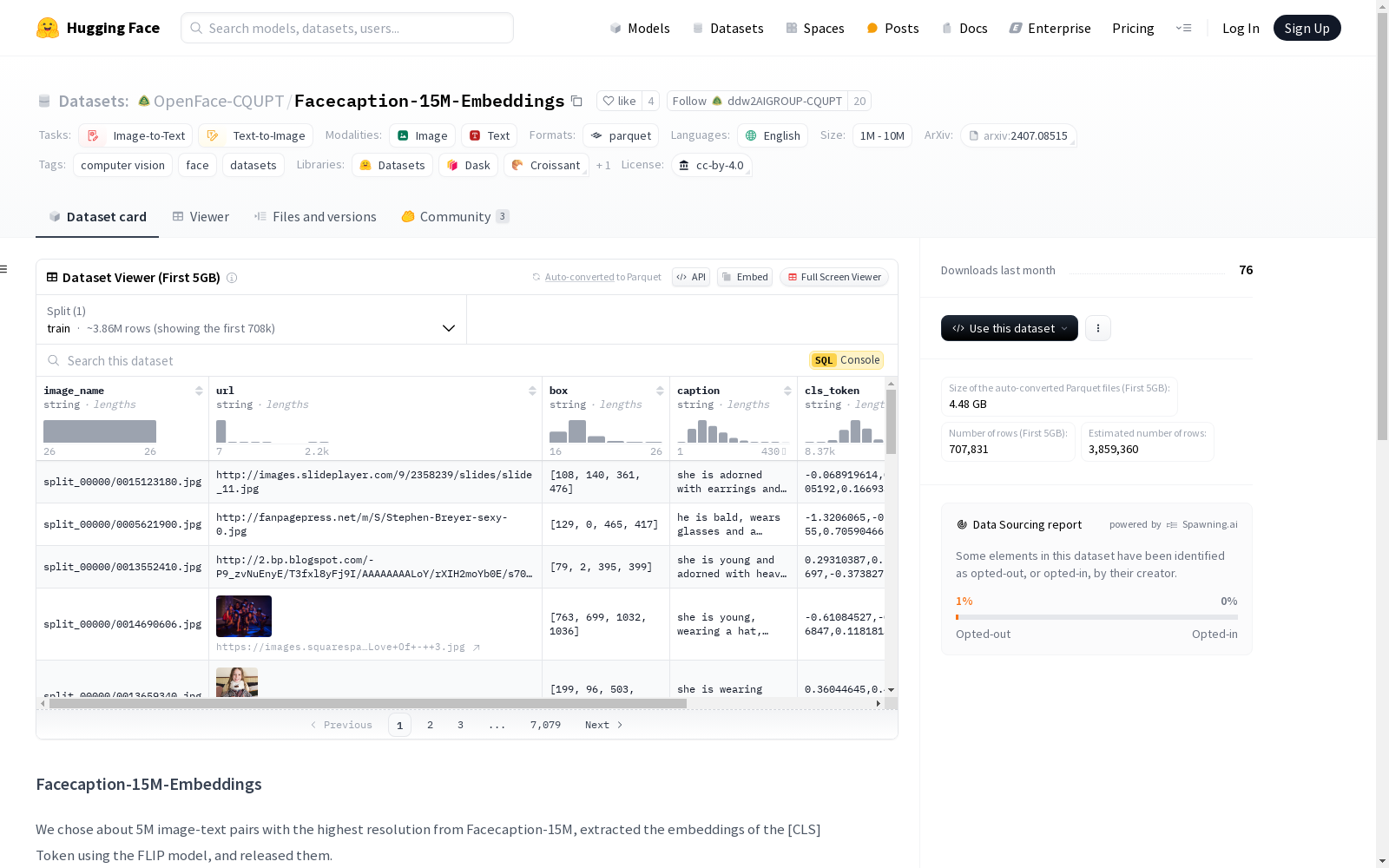
Task: Sort the box column via its sort arrows
Action: pyautogui.click(x=660, y=391)
